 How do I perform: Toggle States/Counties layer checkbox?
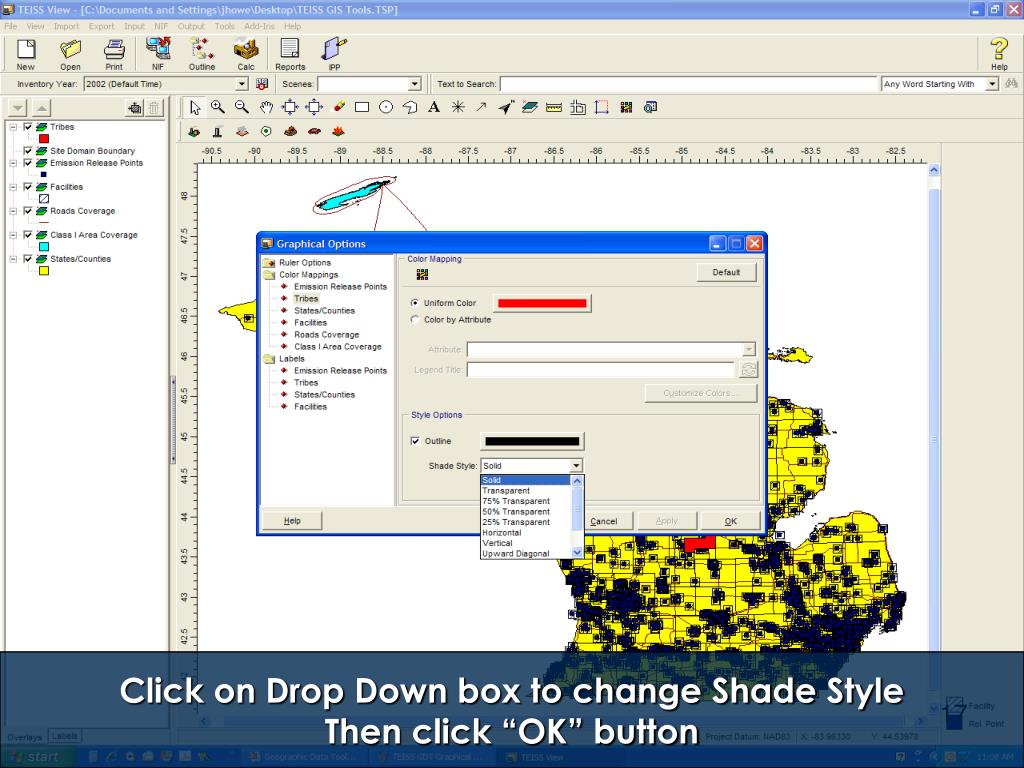pyautogui.click(x=28, y=259)
